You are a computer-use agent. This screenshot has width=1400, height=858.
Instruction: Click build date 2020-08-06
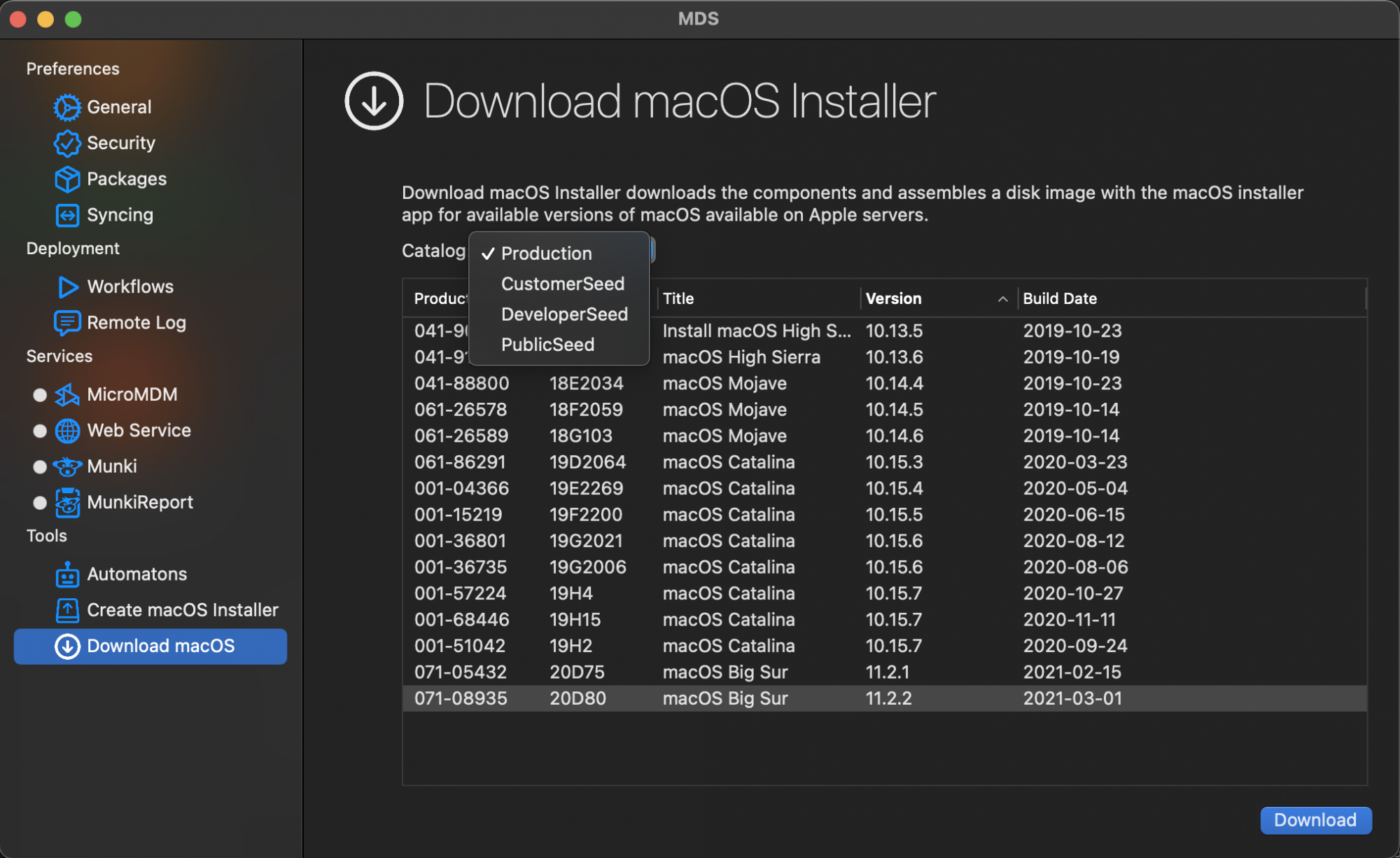point(1075,567)
